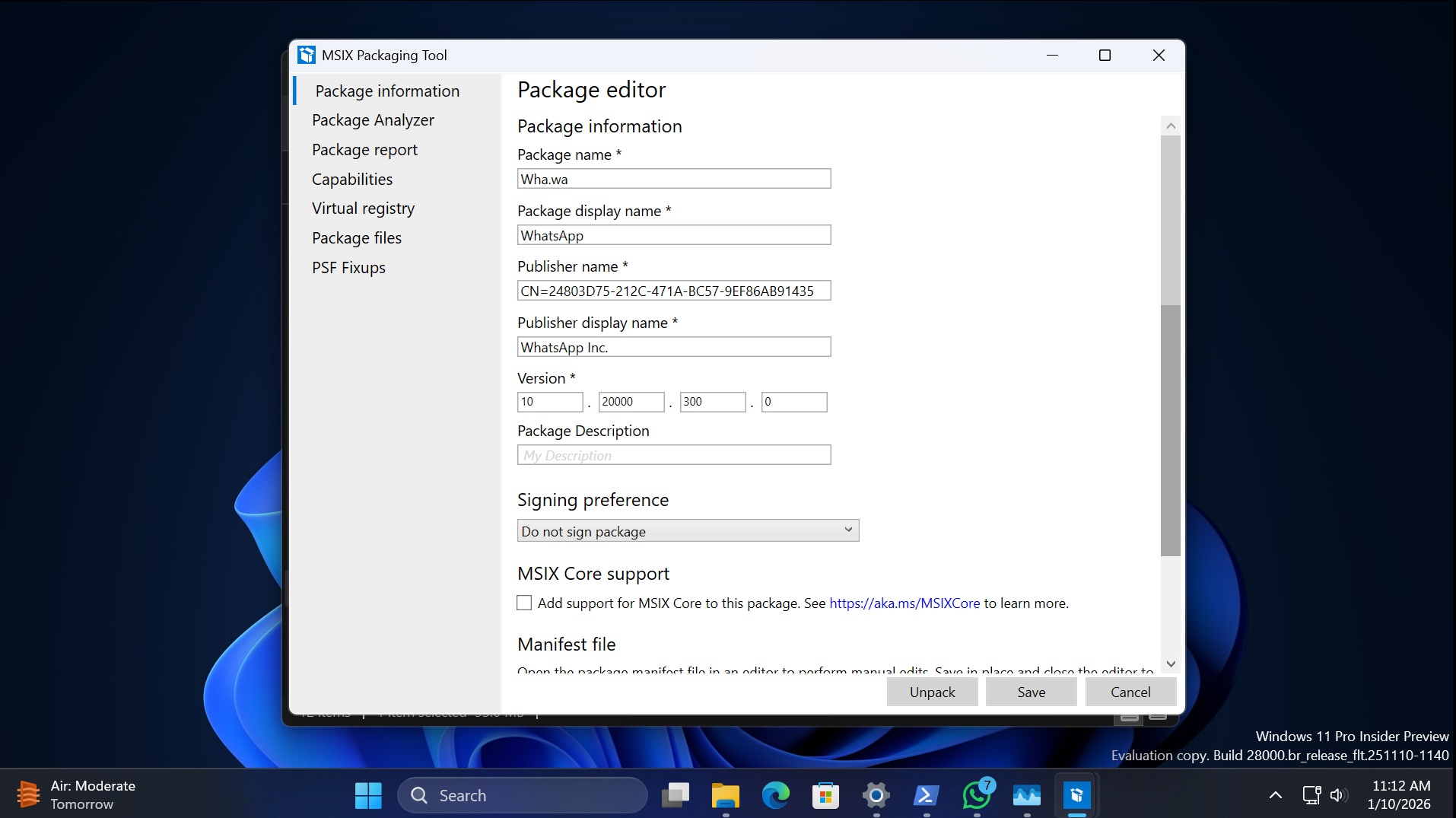Launch File Explorer from taskbar
The width and height of the screenshot is (1456, 818).
coord(725,795)
